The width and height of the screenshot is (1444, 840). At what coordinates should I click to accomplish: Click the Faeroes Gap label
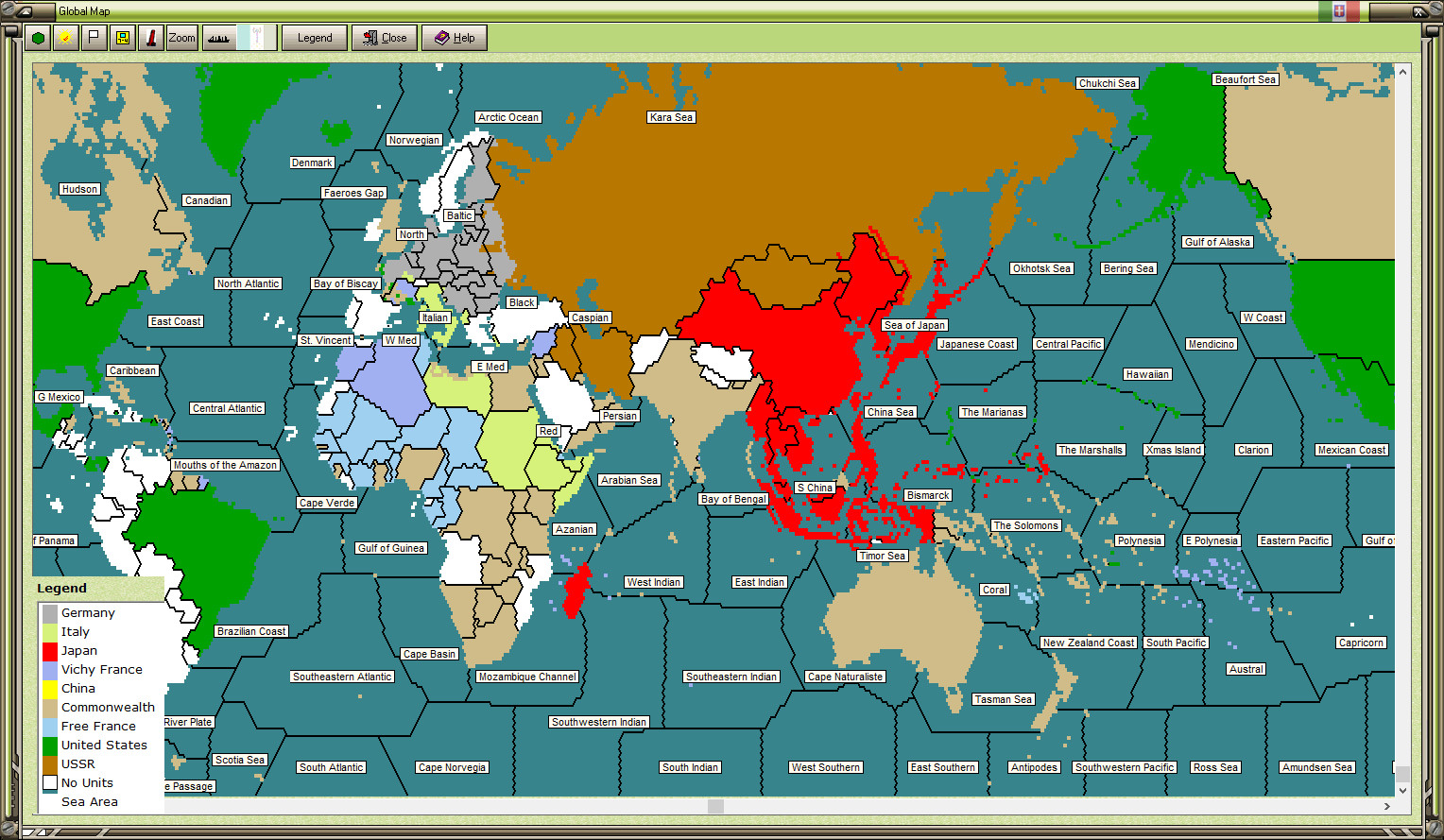353,193
